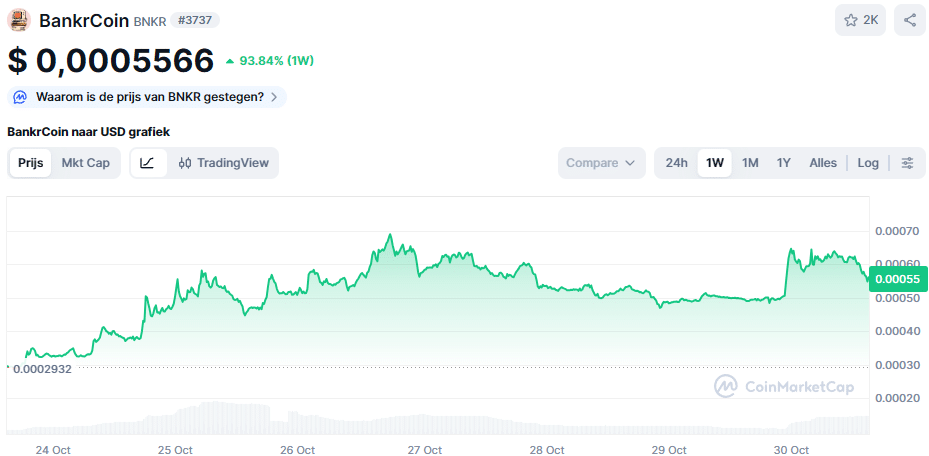Screen dimensions: 929x456
Task: Click the BankrCoin name title
Action: [x=84, y=21]
